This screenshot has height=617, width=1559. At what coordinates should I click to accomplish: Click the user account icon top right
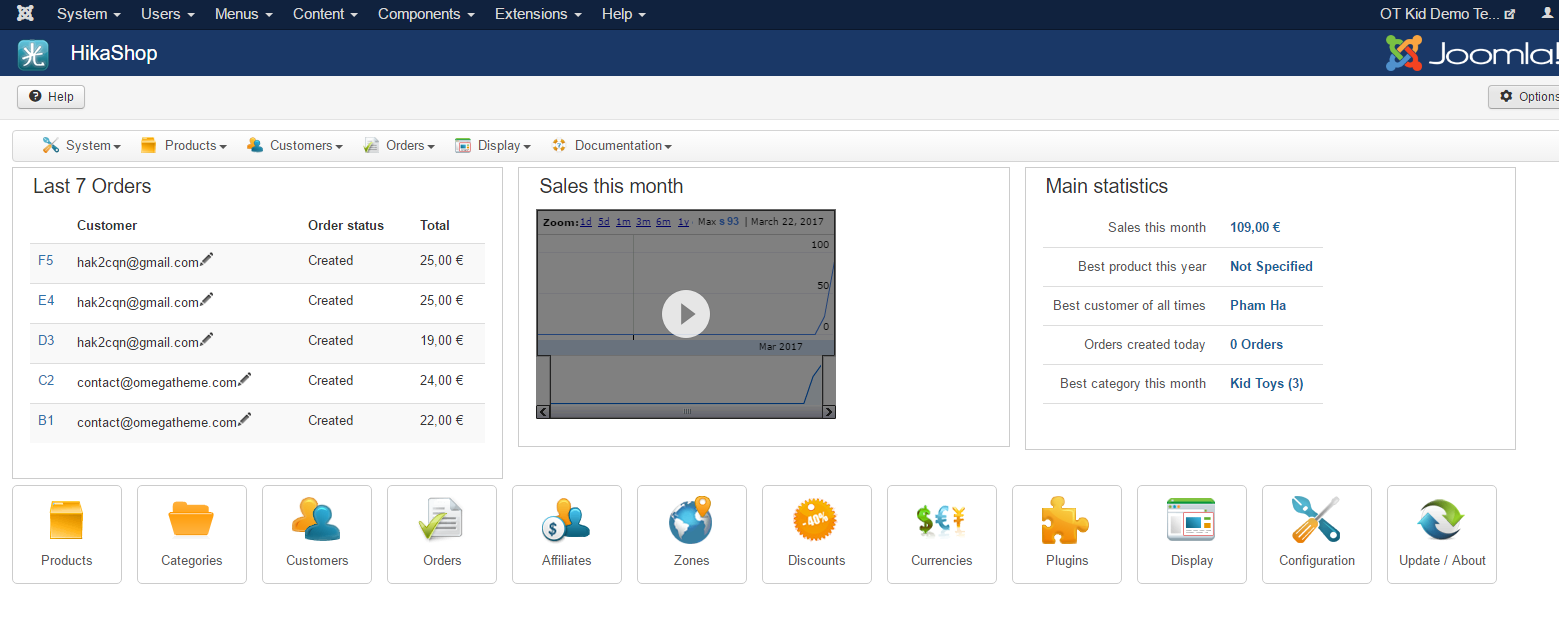1549,14
